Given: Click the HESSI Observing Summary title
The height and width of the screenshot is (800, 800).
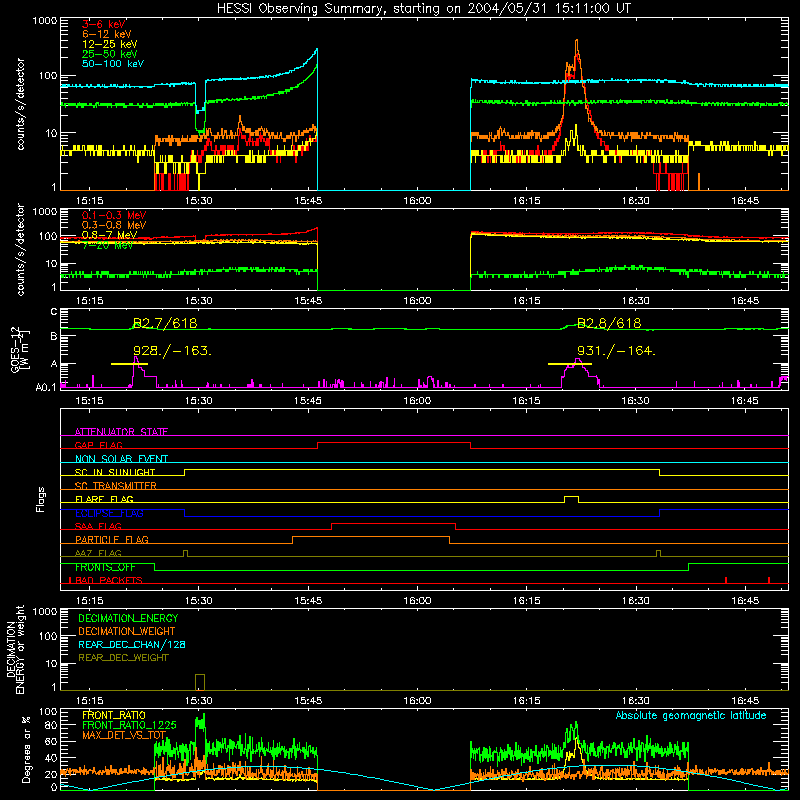Looking at the screenshot, I should pyautogui.click(x=423, y=8).
